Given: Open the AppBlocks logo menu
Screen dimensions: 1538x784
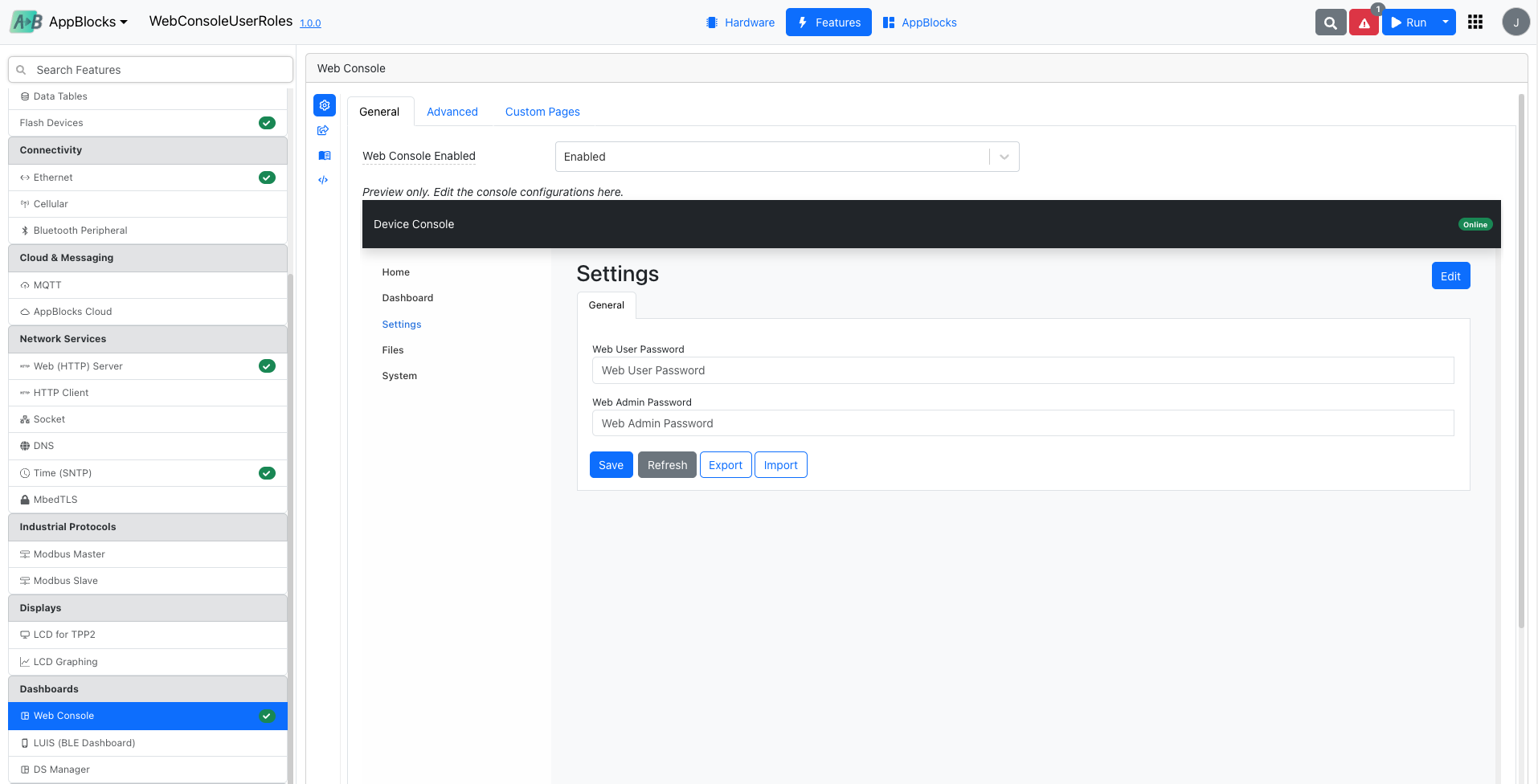Looking at the screenshot, I should coord(69,22).
